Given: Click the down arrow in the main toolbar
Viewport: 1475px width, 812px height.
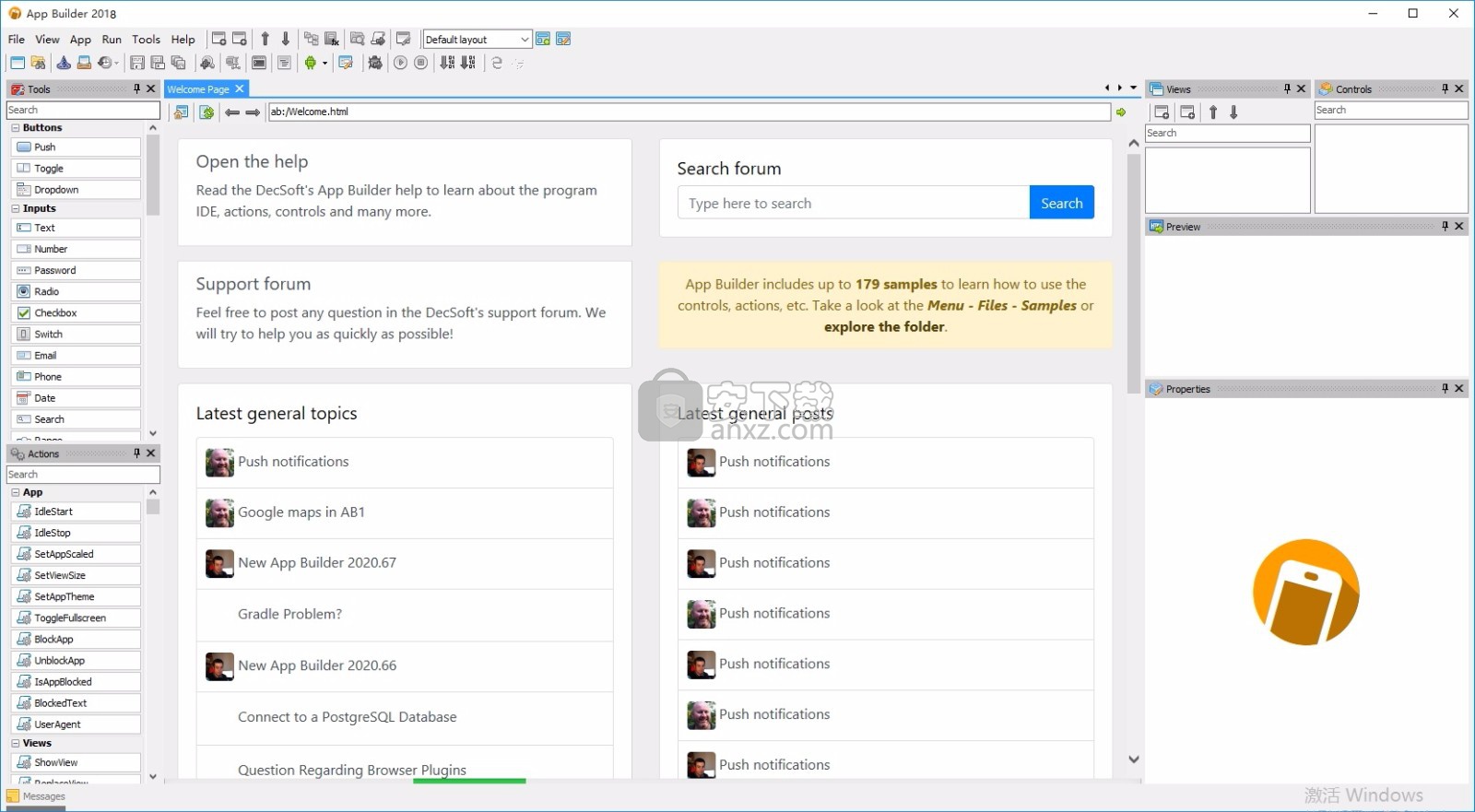Looking at the screenshot, I should [286, 39].
